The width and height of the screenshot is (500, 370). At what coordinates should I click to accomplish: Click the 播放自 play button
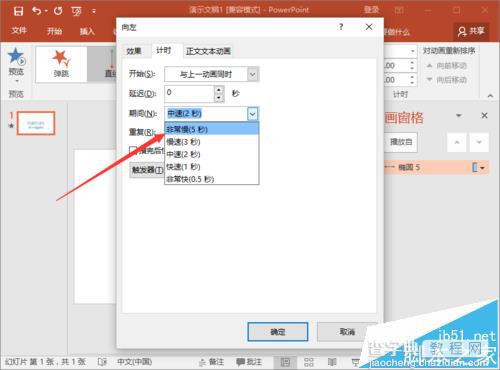click(x=401, y=142)
